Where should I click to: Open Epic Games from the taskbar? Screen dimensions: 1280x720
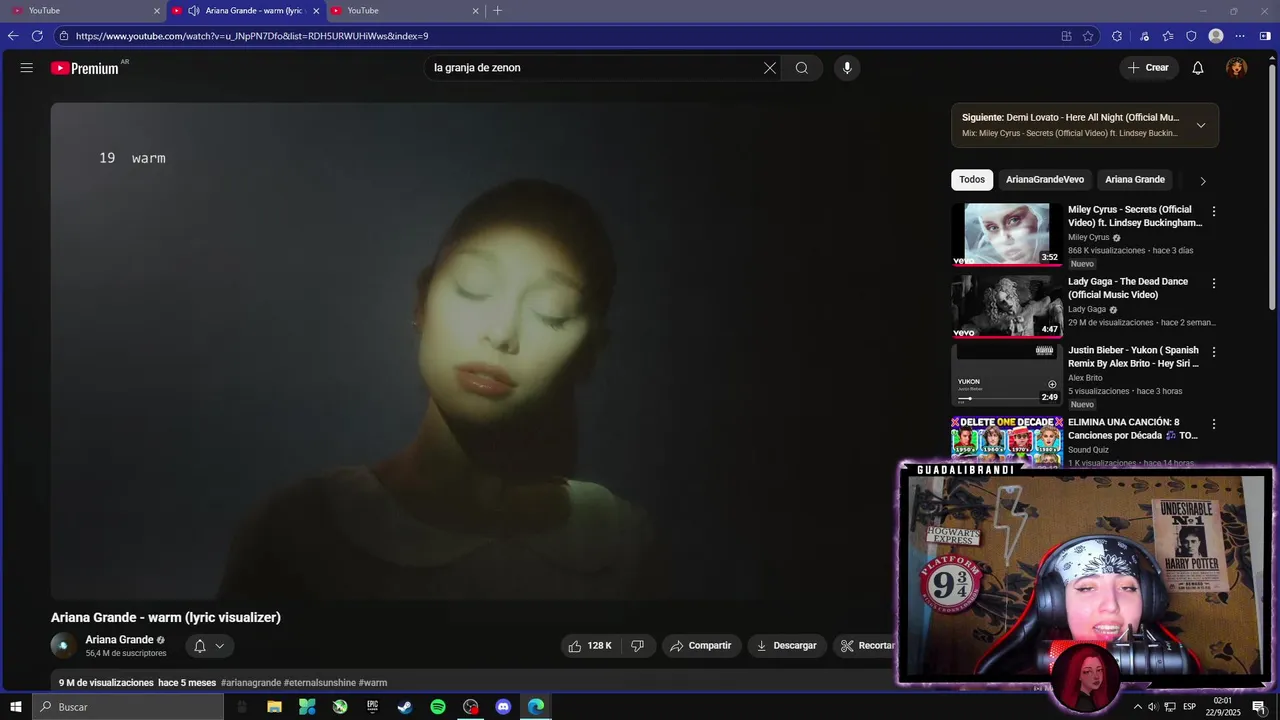click(372, 707)
